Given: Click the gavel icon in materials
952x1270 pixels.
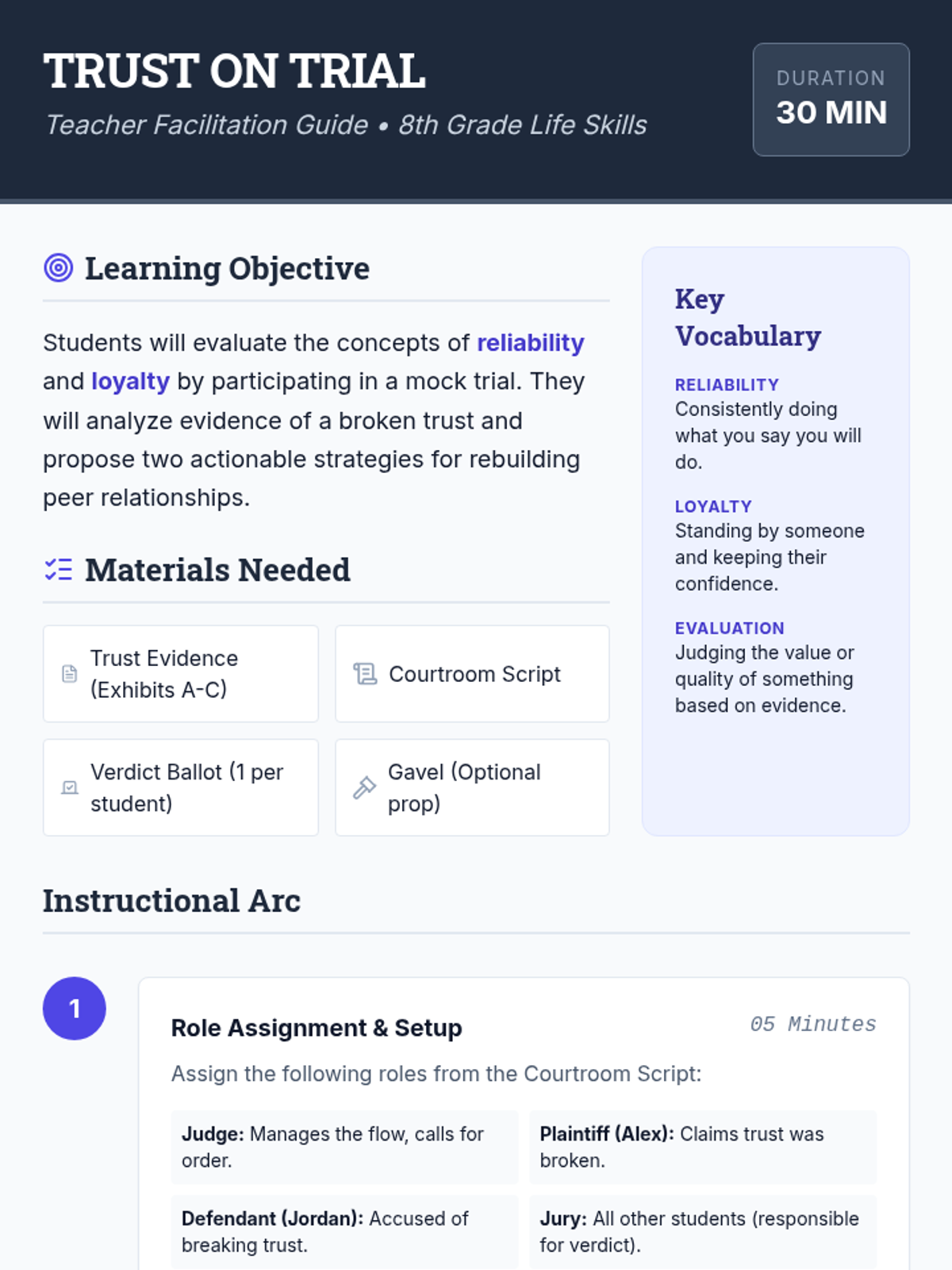Looking at the screenshot, I should point(364,787).
